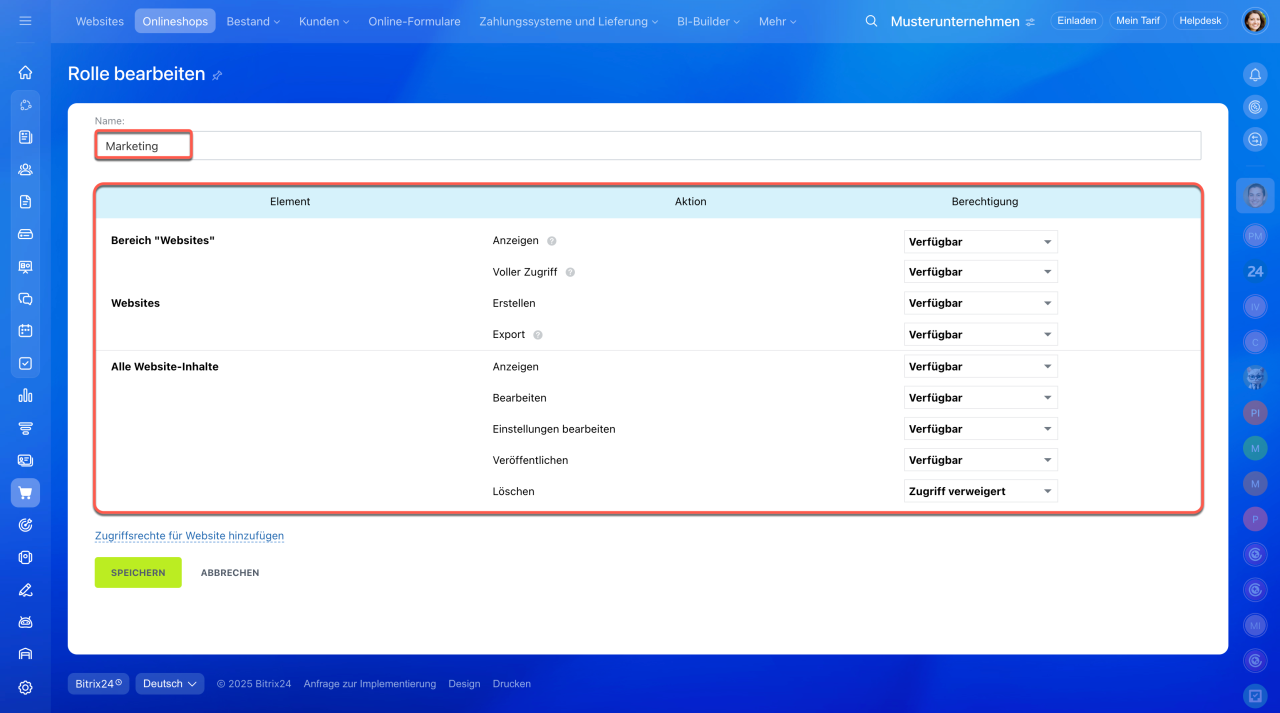Screen dimensions: 1280x713
Task: Open the hamburger menu at top left
Action: [25, 21]
